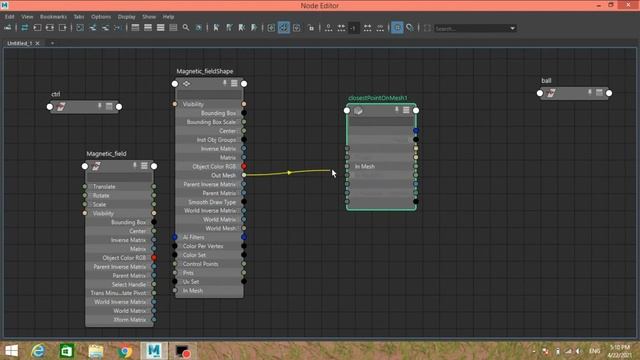Toggle grid snapping magnet icon
640x360 pixels.
click(x=410, y=28)
